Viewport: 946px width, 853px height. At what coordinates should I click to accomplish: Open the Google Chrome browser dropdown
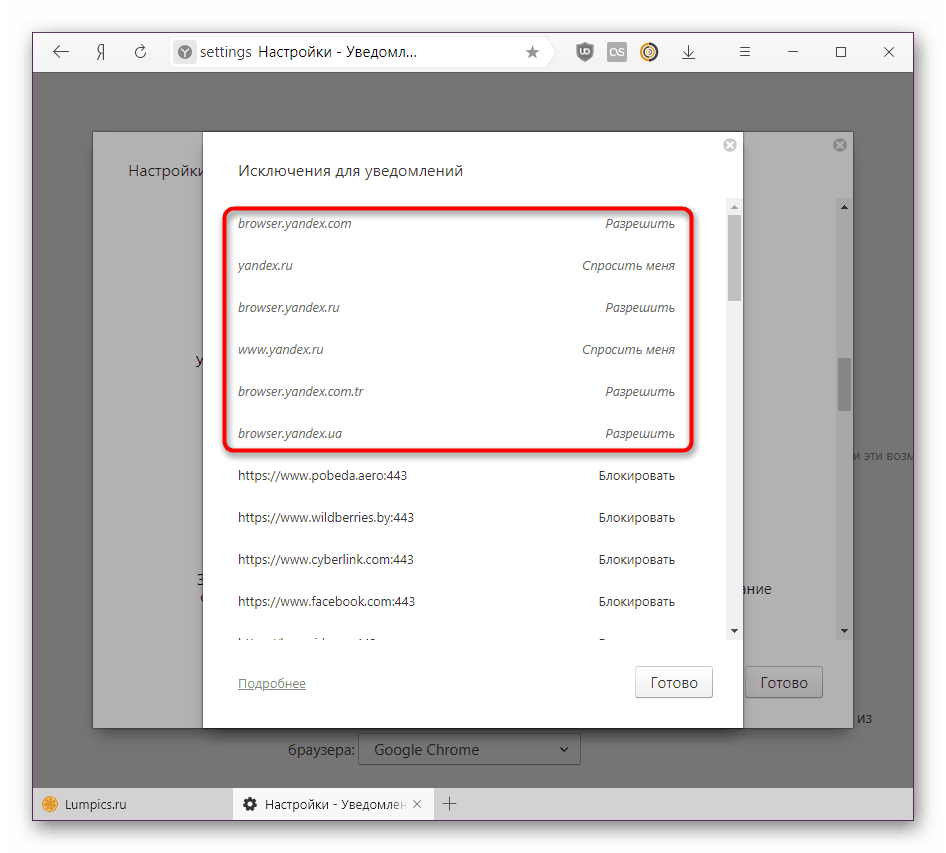(469, 749)
